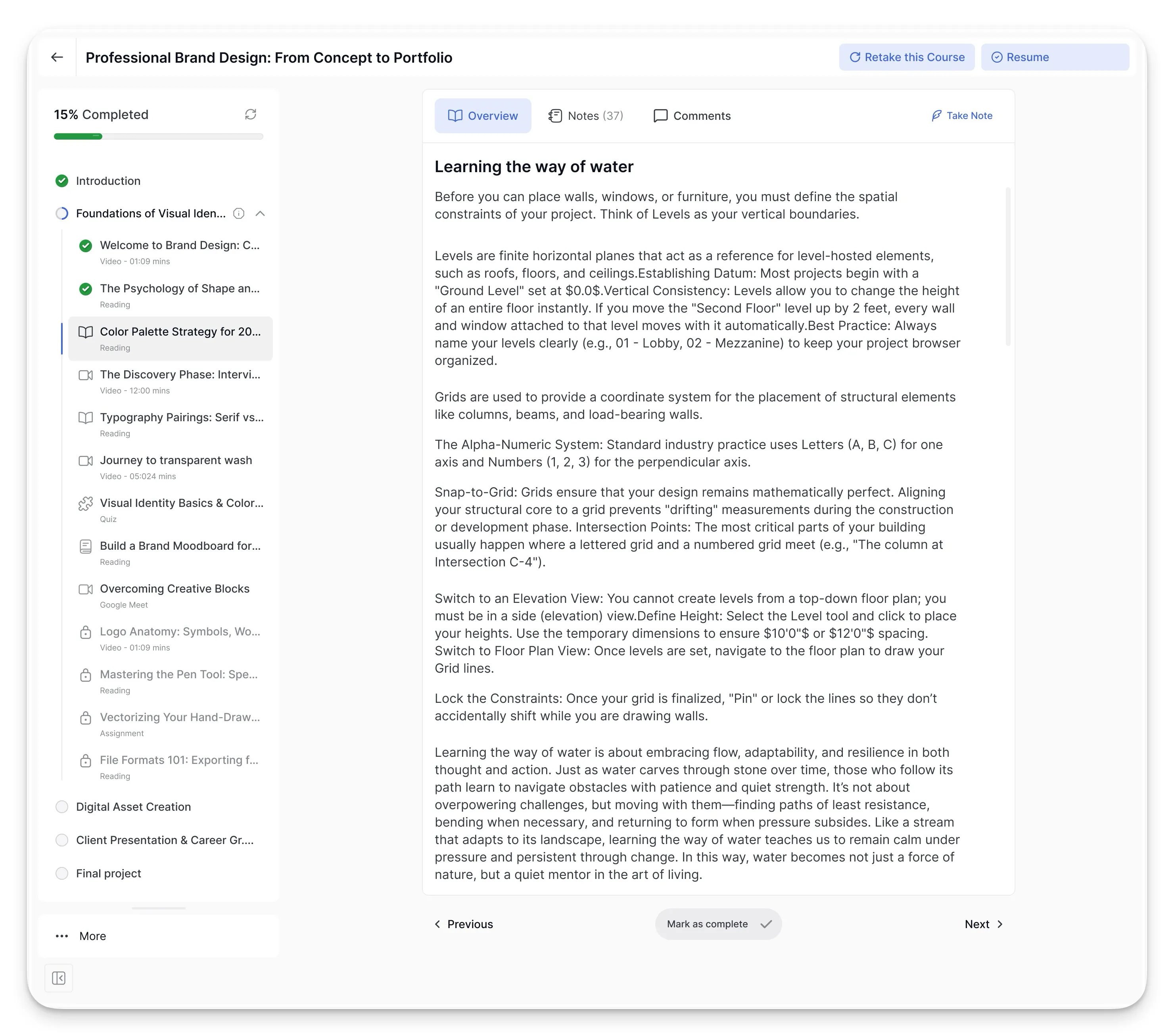Click the info icon beside Foundations module
Viewport: 1174px width, 1036px height.
pyautogui.click(x=239, y=214)
